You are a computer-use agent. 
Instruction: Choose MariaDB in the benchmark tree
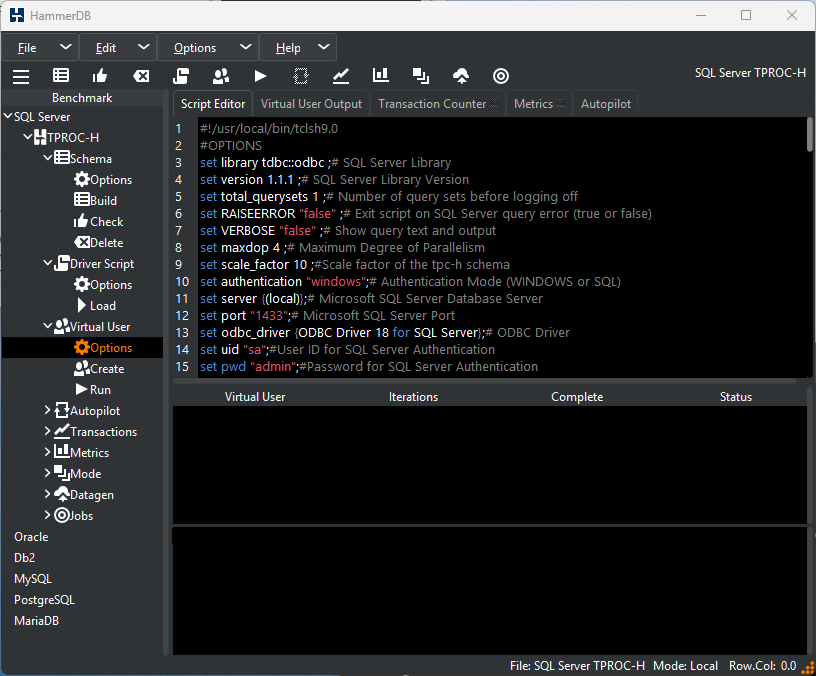pyautogui.click(x=36, y=620)
